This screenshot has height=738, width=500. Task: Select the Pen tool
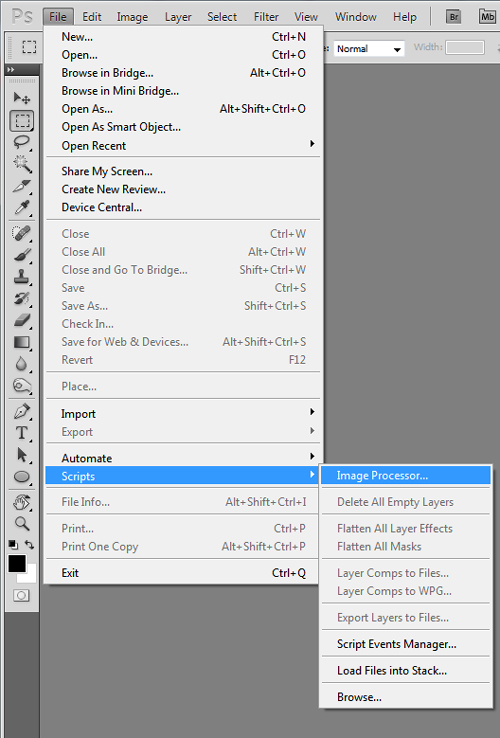22,411
